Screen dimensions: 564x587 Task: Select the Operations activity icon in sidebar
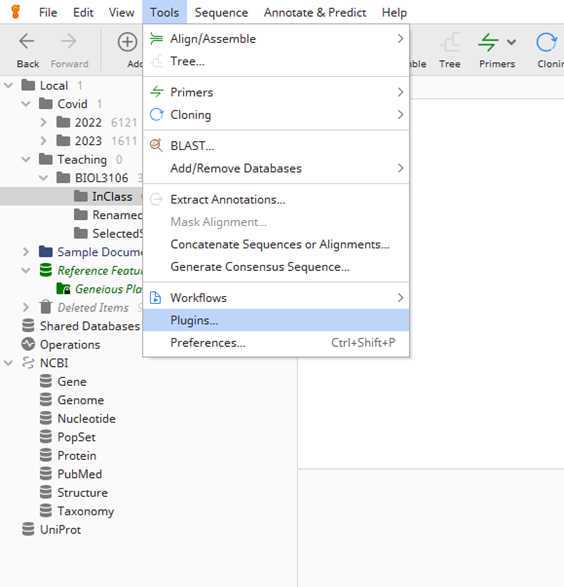click(28, 344)
